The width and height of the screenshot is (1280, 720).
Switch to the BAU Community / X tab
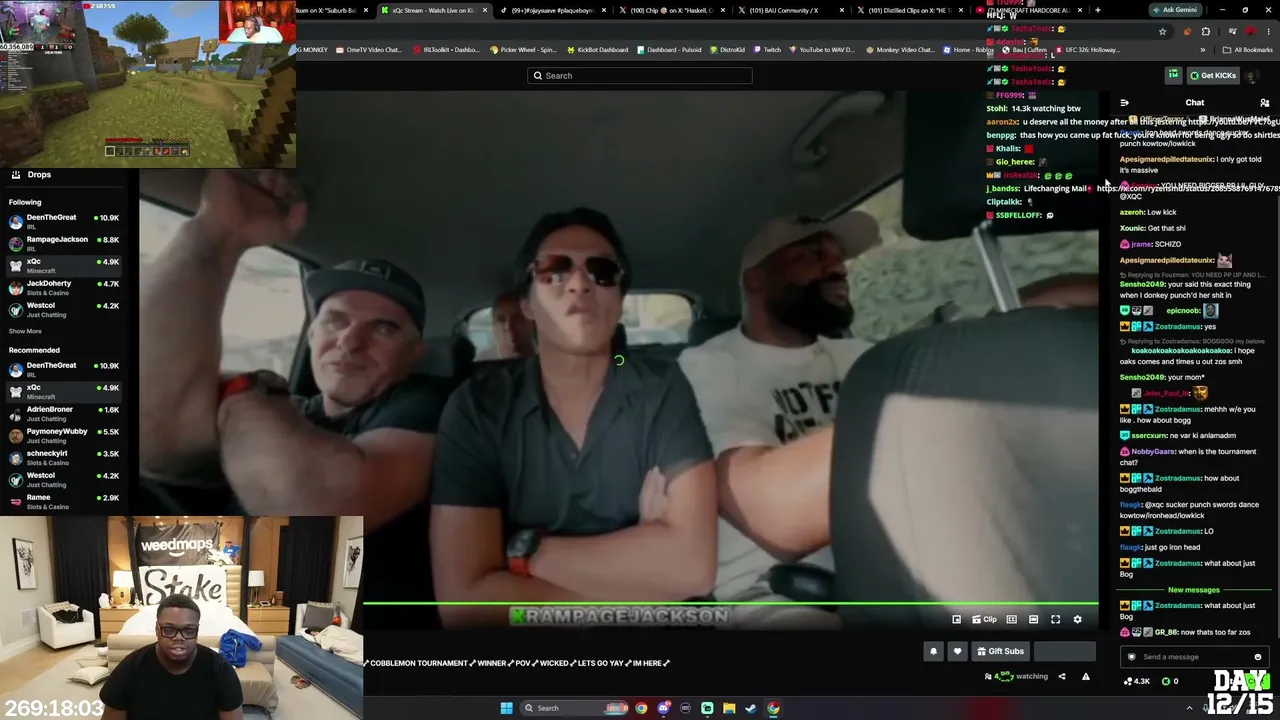(x=788, y=10)
